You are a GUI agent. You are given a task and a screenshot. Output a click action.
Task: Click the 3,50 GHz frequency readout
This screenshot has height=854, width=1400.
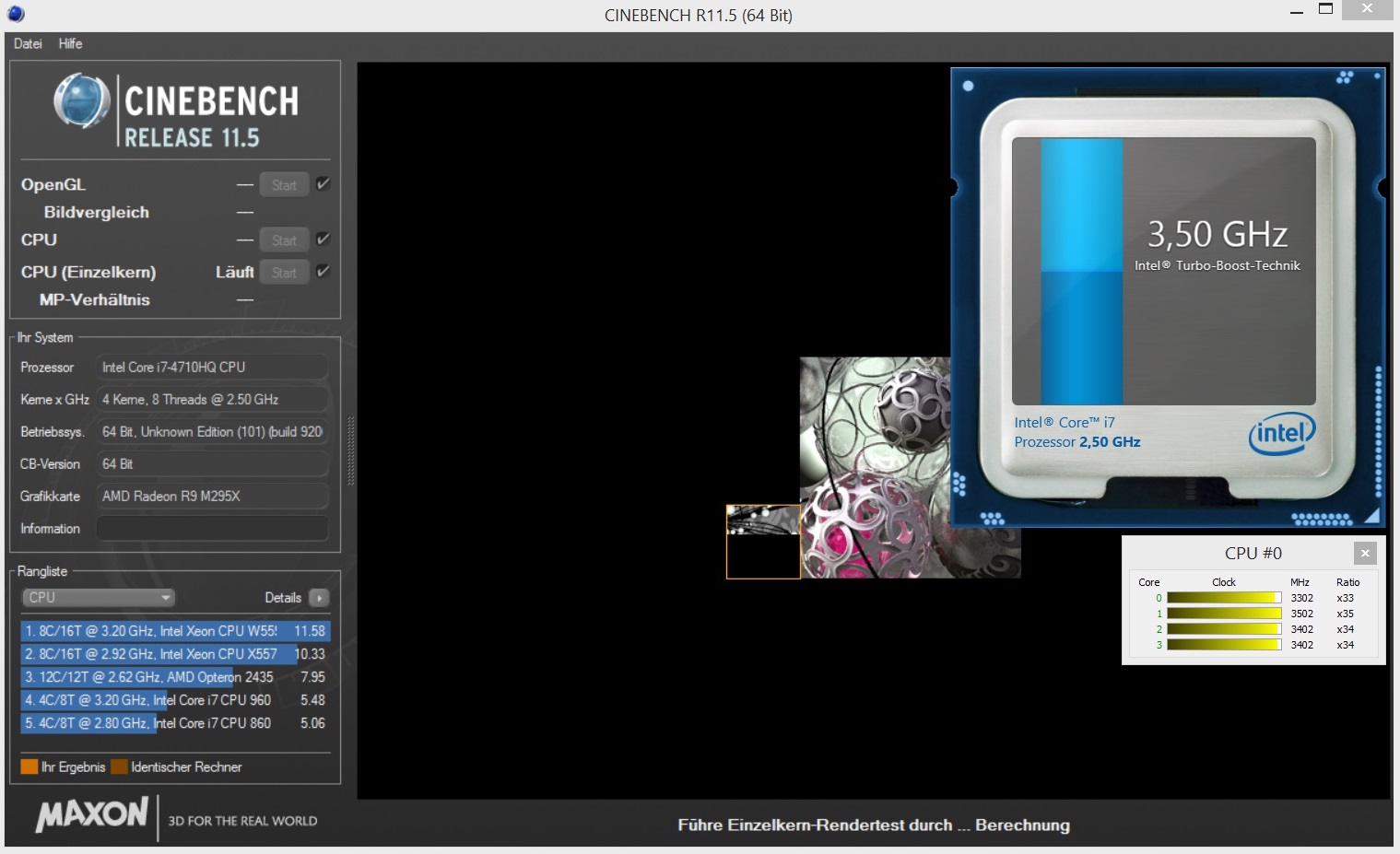coord(1217,234)
